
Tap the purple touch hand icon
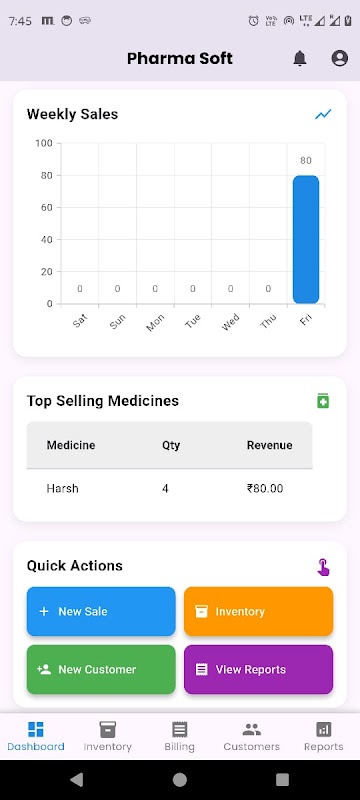[323, 567]
